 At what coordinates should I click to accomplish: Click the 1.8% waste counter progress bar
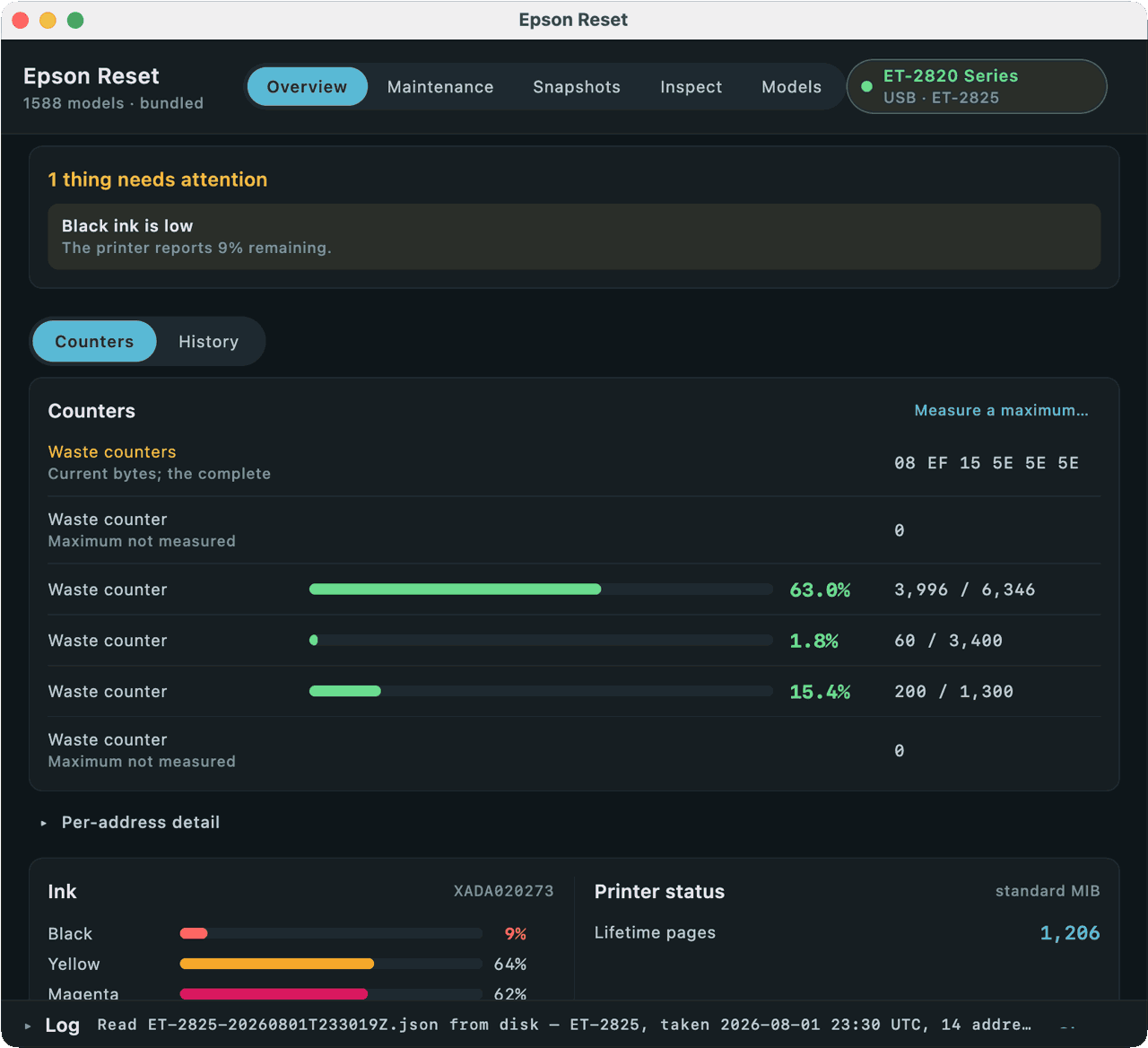[x=541, y=641]
